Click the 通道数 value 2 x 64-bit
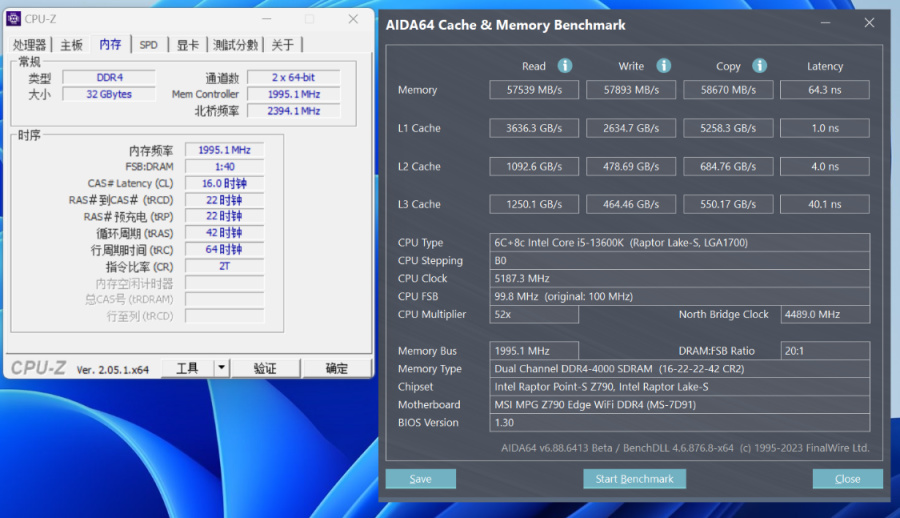This screenshot has width=900, height=518. click(293, 77)
